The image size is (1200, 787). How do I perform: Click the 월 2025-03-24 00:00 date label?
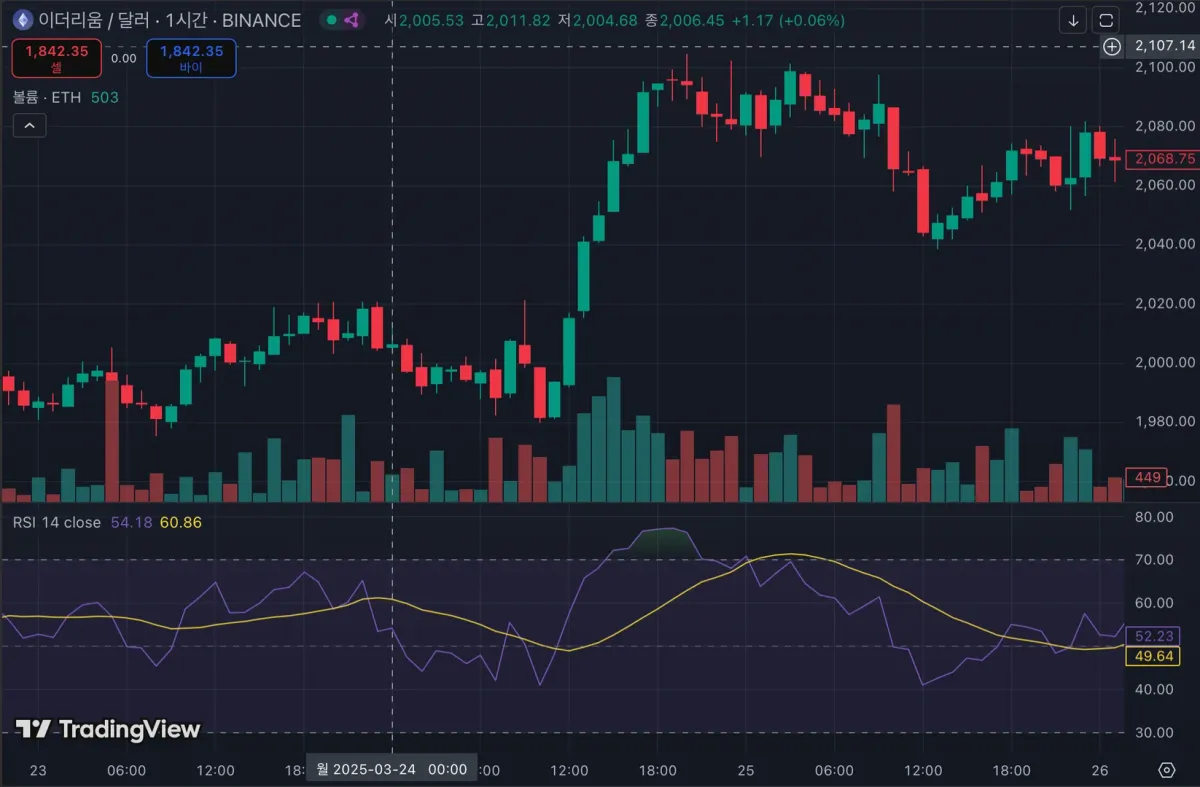(390, 769)
